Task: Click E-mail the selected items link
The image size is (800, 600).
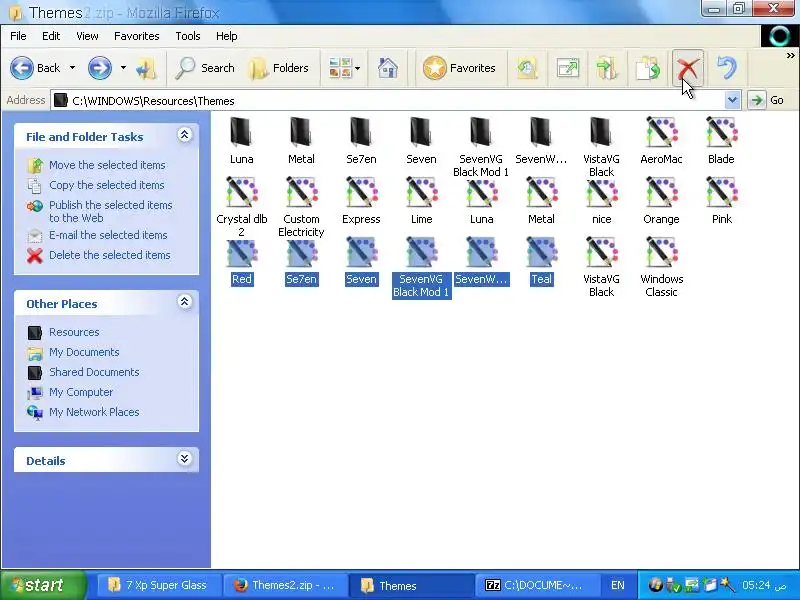Action: 108,235
